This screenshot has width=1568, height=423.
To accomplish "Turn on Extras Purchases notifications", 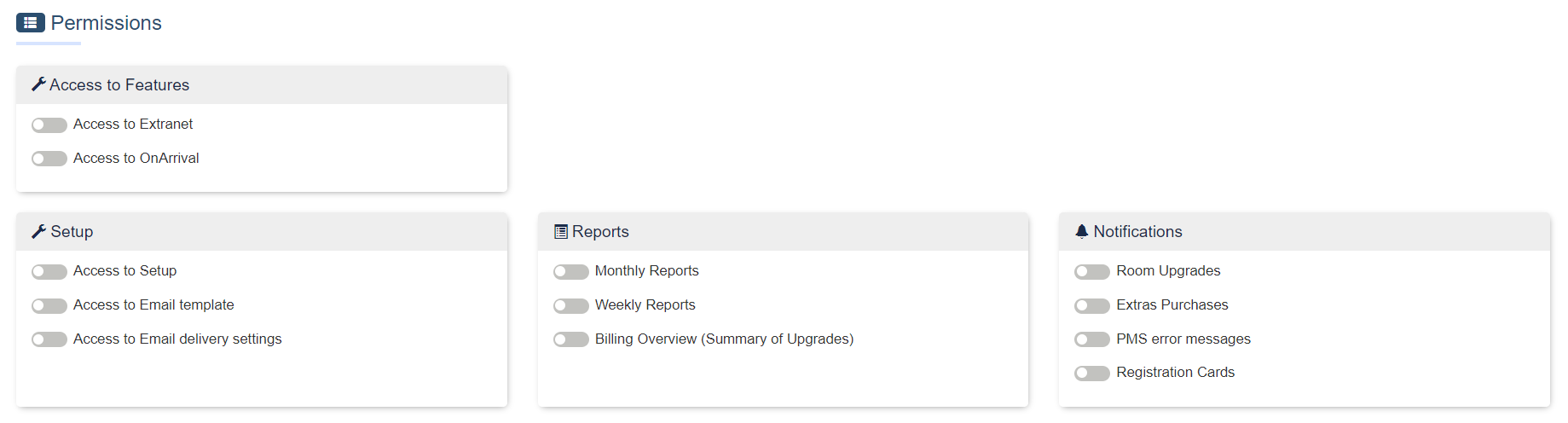I will (1092, 305).
